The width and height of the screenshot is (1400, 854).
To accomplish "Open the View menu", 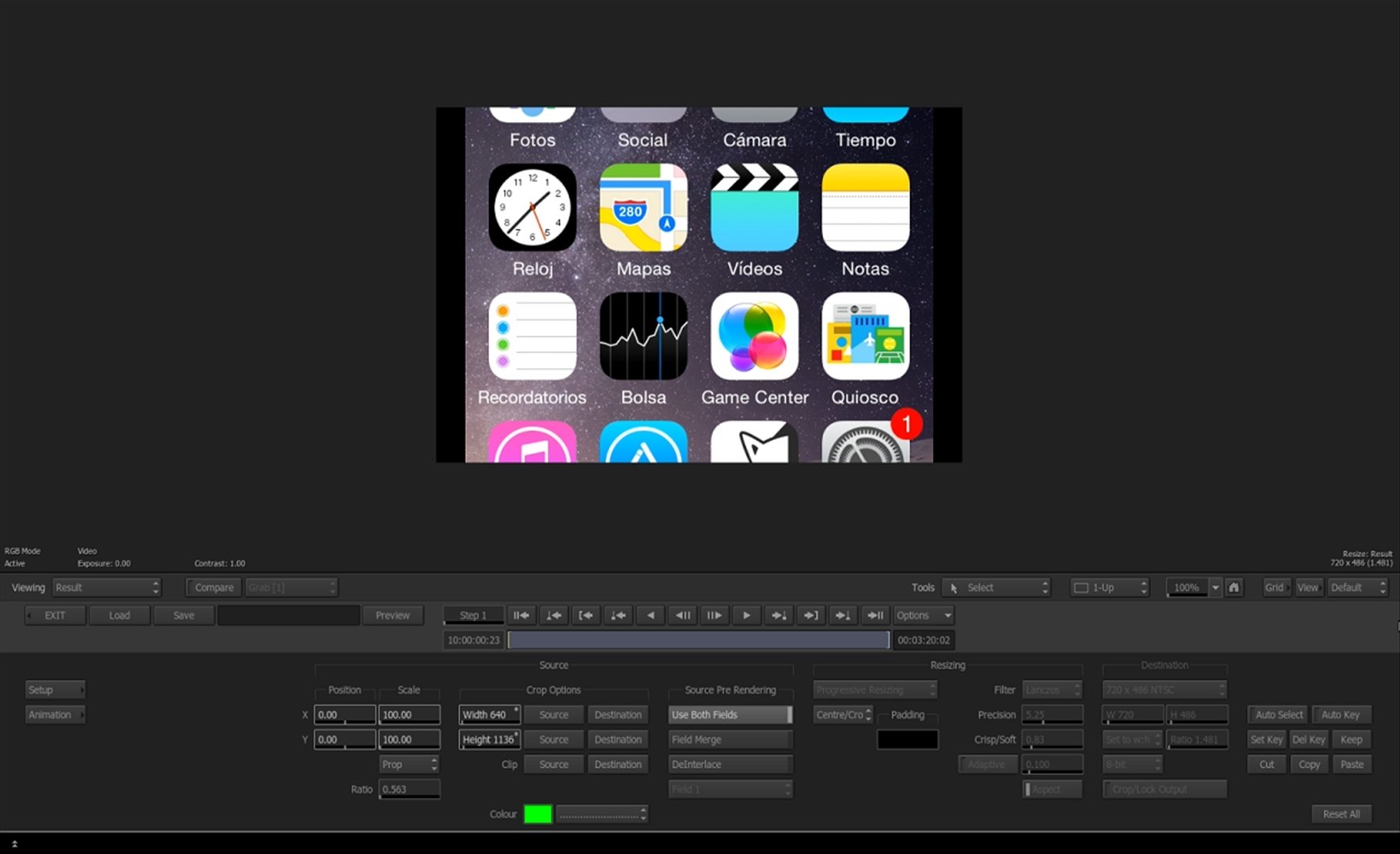I will 1308,587.
